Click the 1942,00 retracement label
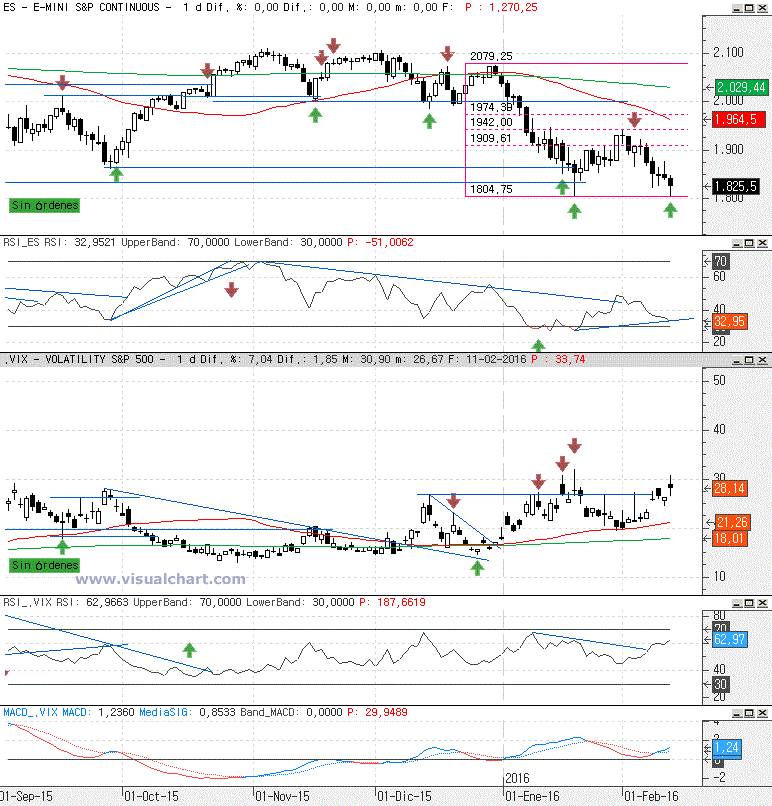Screen dimensions: 772x806 pyautogui.click(x=491, y=122)
